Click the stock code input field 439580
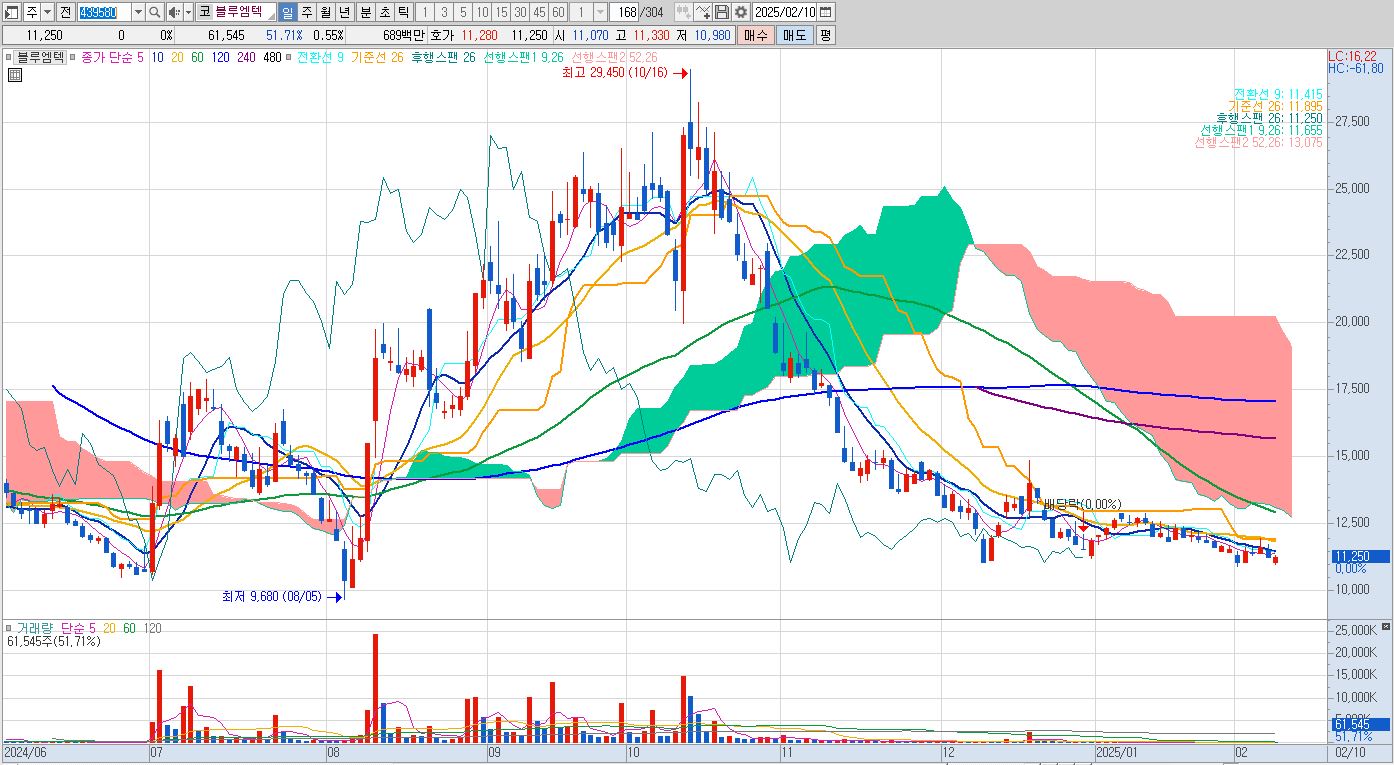 [x=103, y=12]
